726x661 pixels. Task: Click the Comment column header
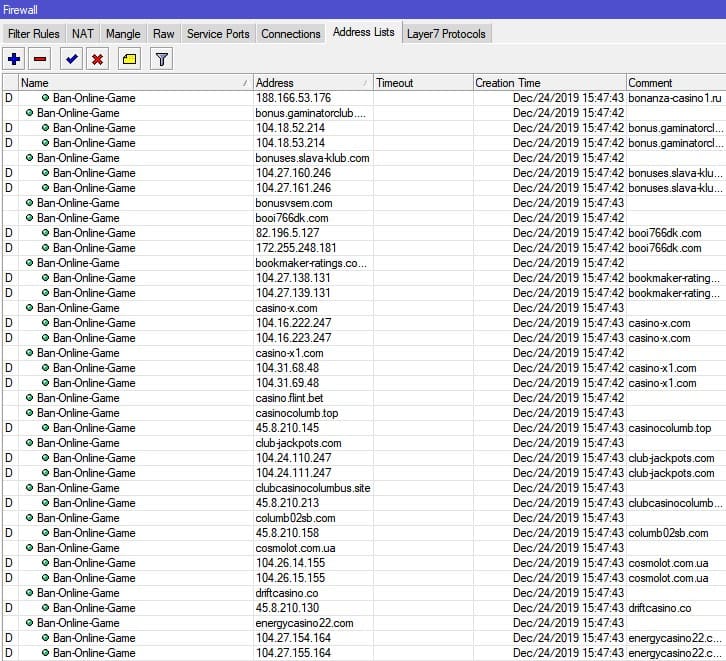[676, 83]
